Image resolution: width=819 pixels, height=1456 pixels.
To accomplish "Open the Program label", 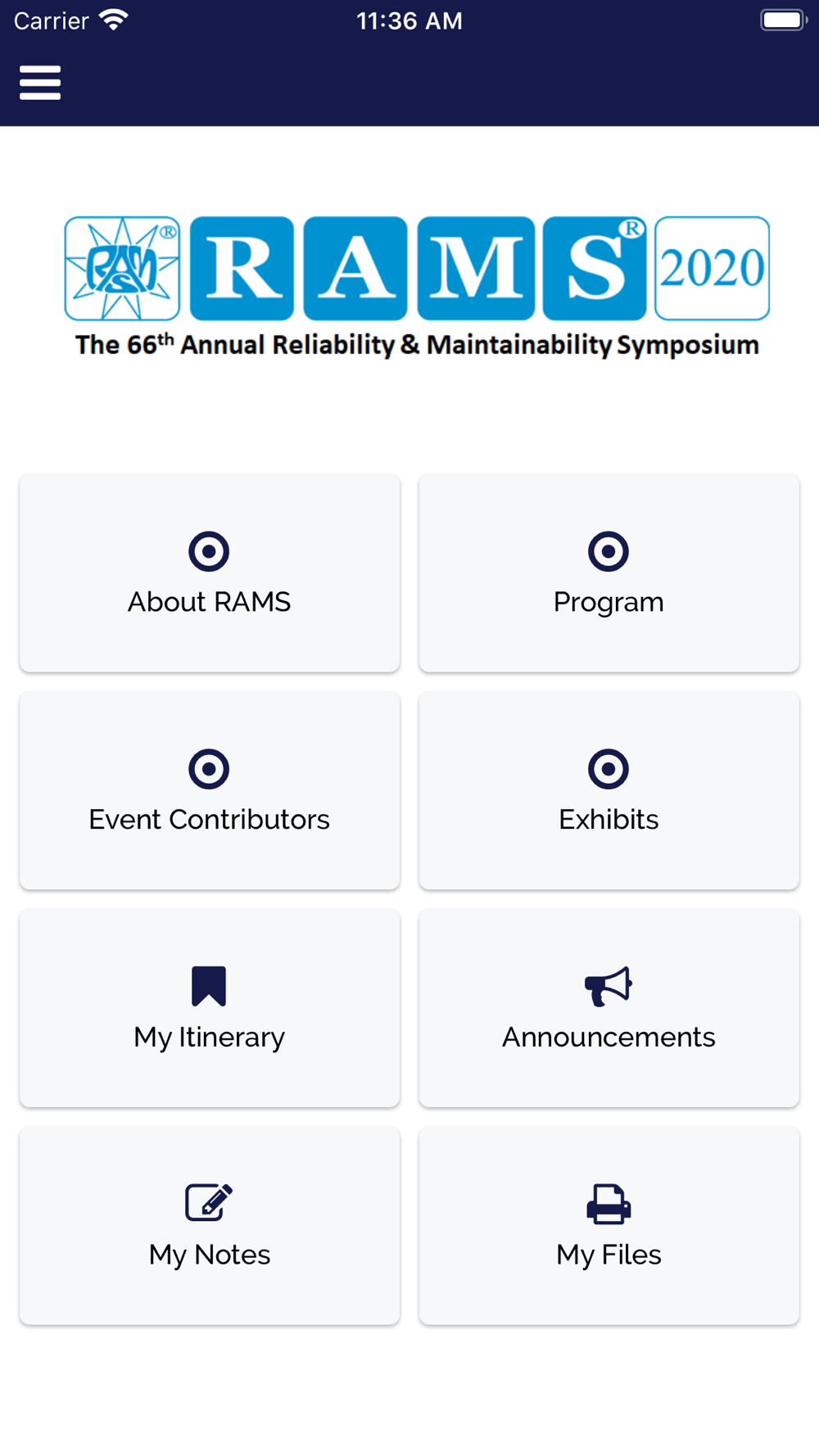I will [x=609, y=603].
